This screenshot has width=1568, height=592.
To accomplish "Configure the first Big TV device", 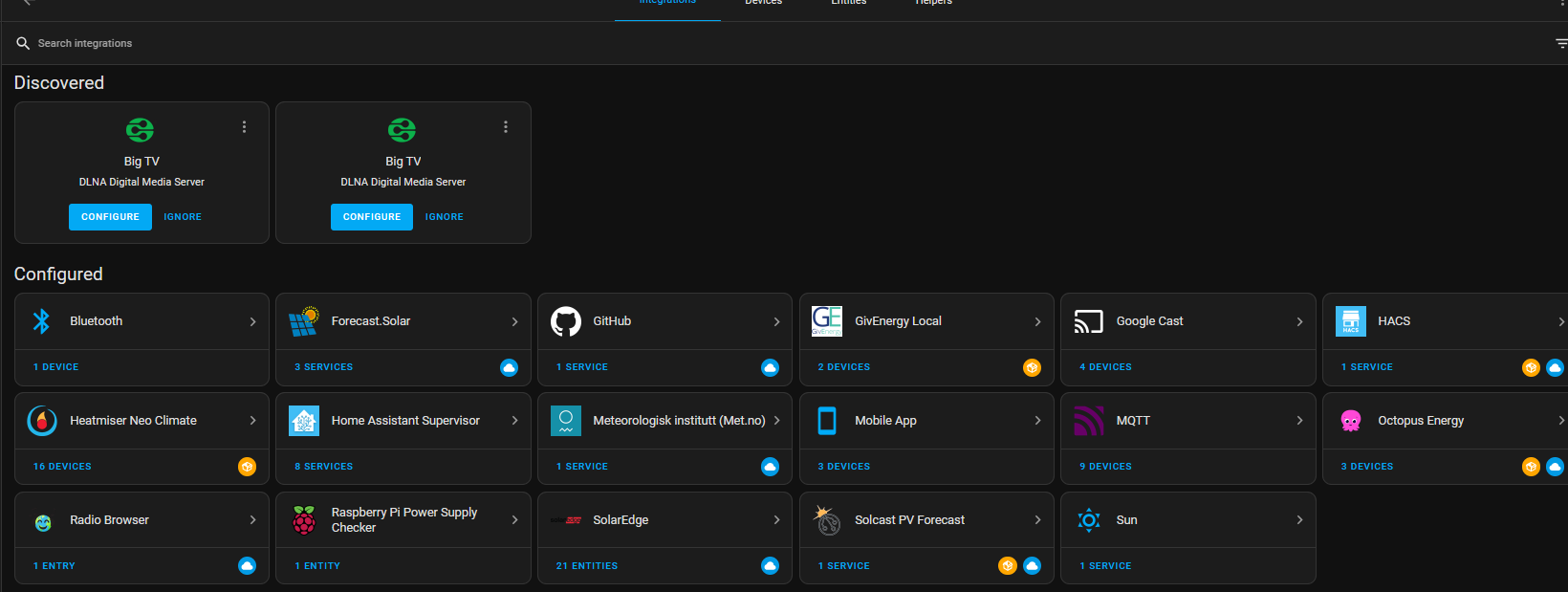I will (110, 217).
